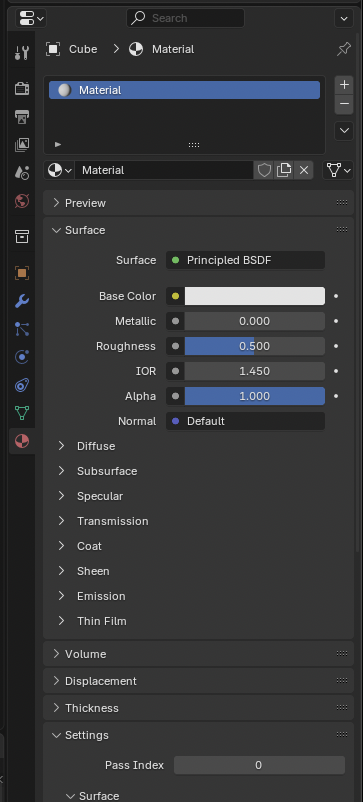Add a new material slot
This screenshot has height=802, width=363.
pyautogui.click(x=344, y=84)
